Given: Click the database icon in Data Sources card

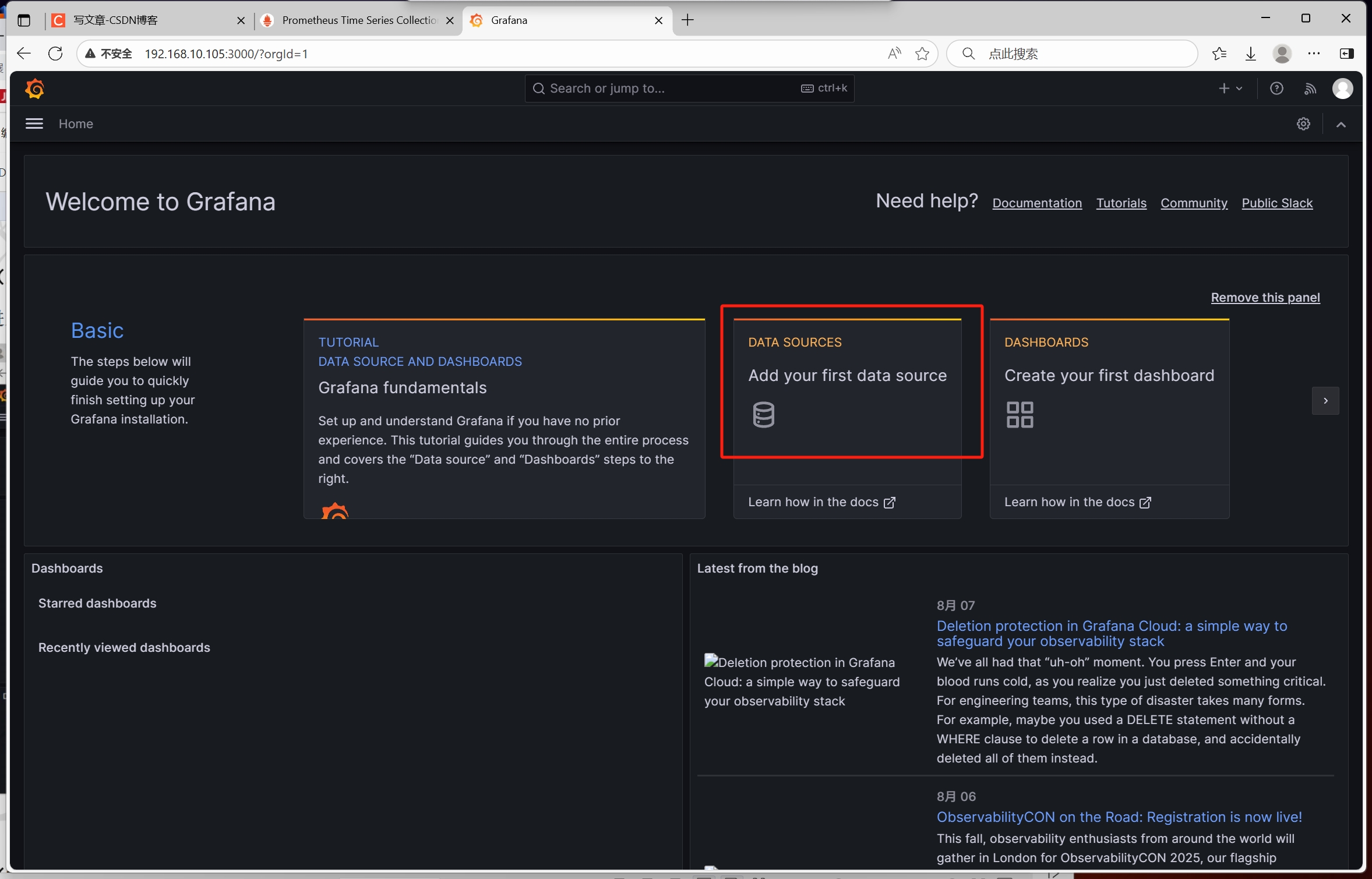Looking at the screenshot, I should (x=763, y=415).
